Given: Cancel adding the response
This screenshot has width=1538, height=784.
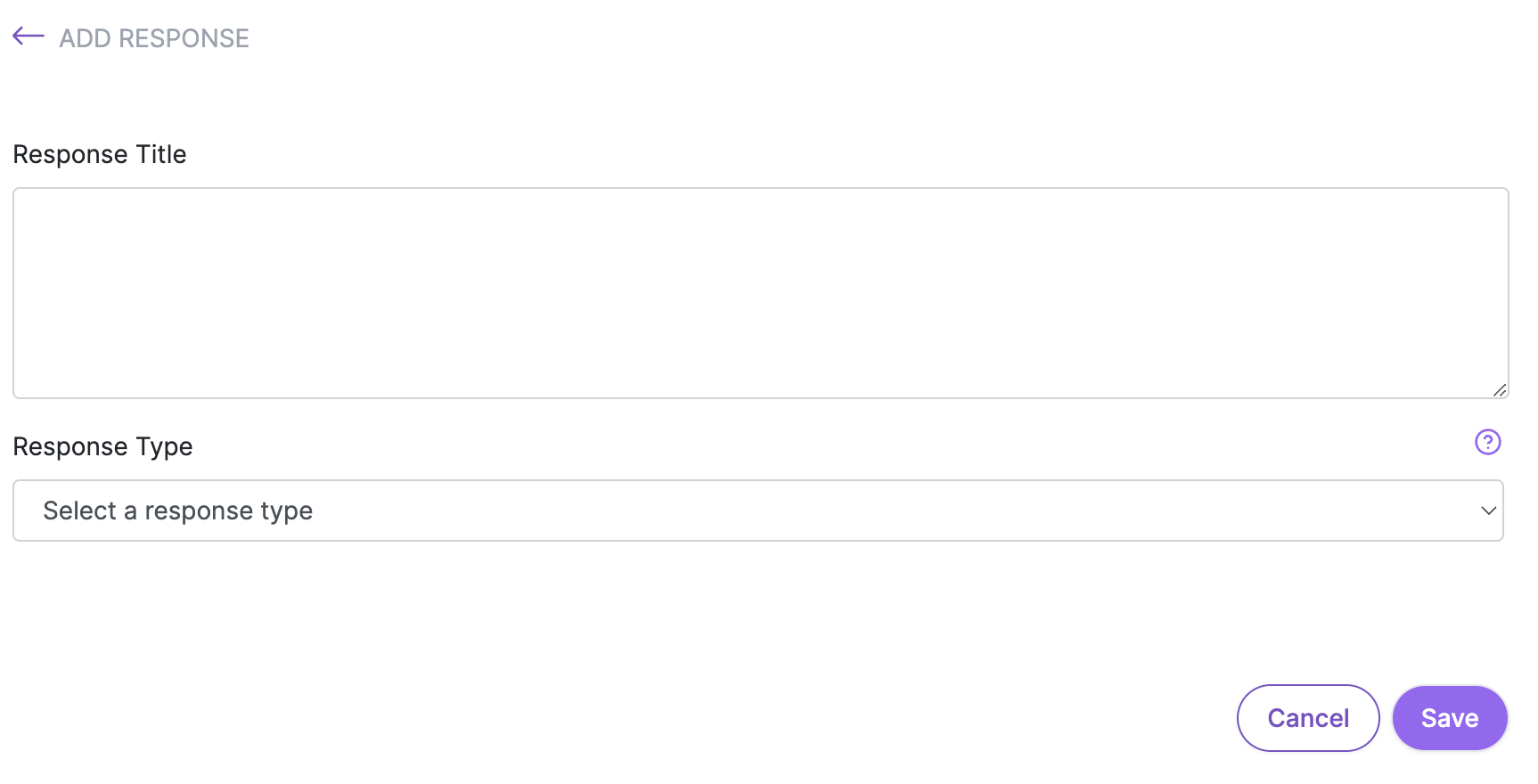Looking at the screenshot, I should tap(1308, 718).
